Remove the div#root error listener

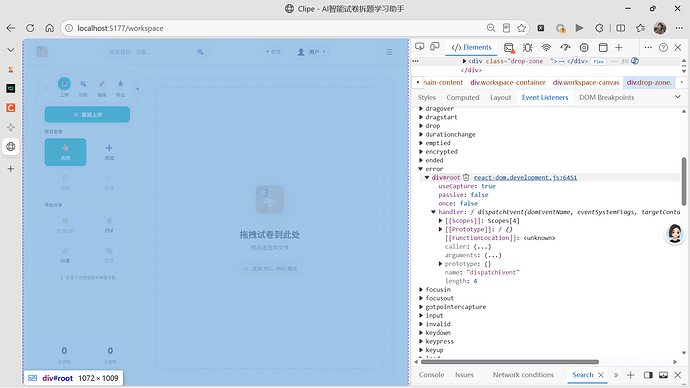coord(466,177)
